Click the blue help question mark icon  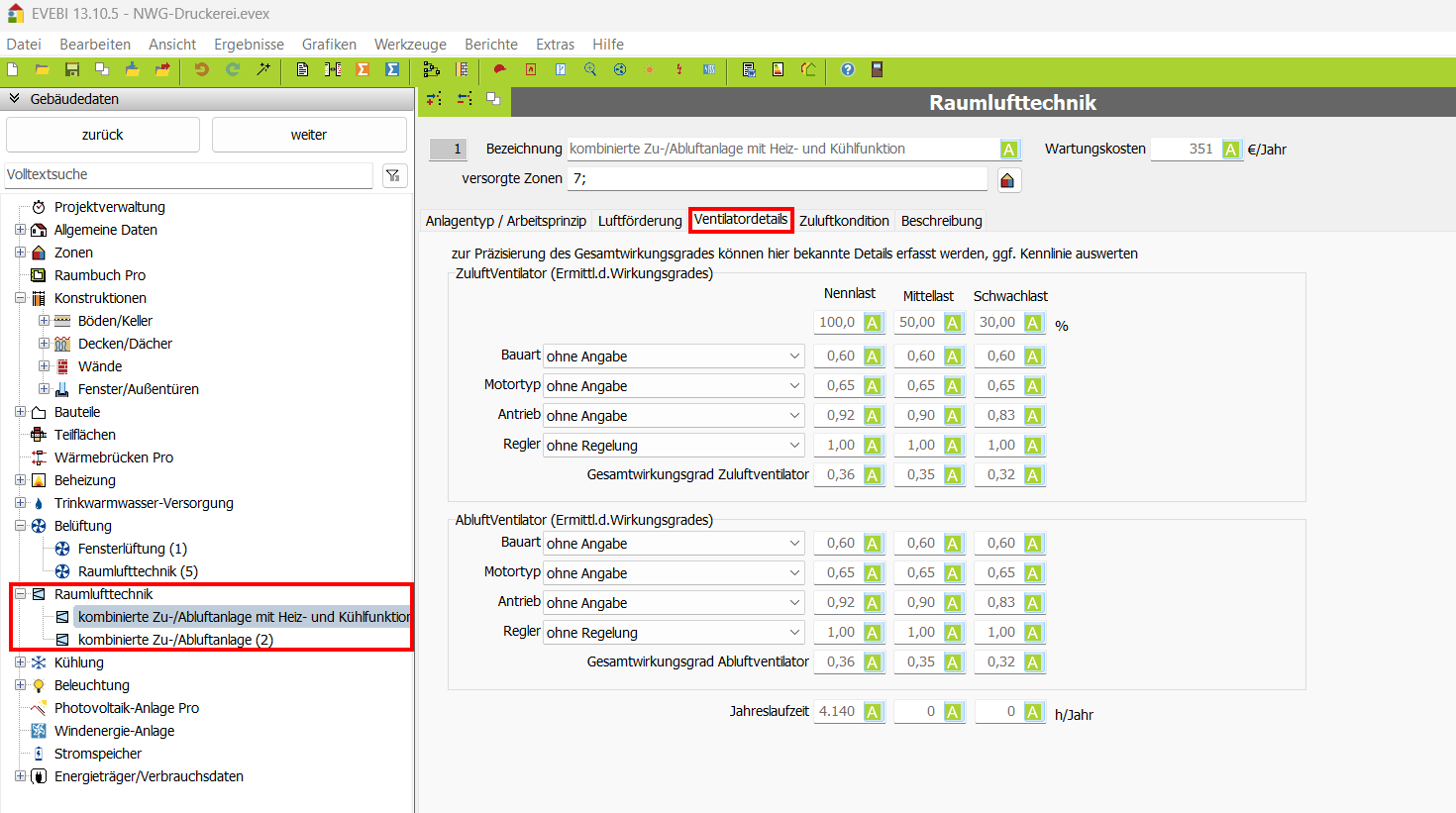pyautogui.click(x=848, y=69)
